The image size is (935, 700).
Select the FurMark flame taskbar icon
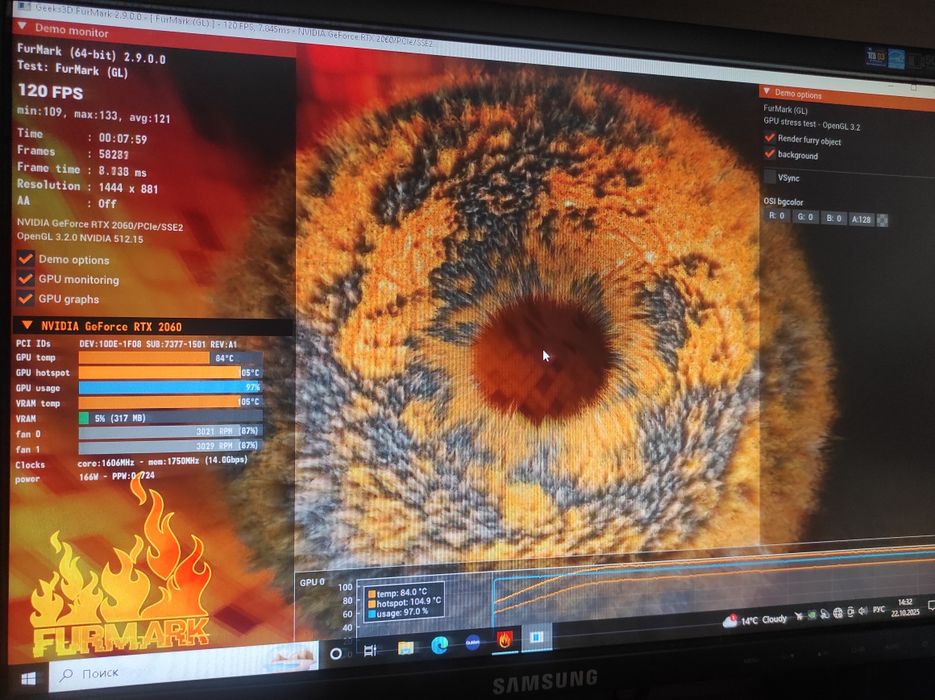click(x=504, y=640)
